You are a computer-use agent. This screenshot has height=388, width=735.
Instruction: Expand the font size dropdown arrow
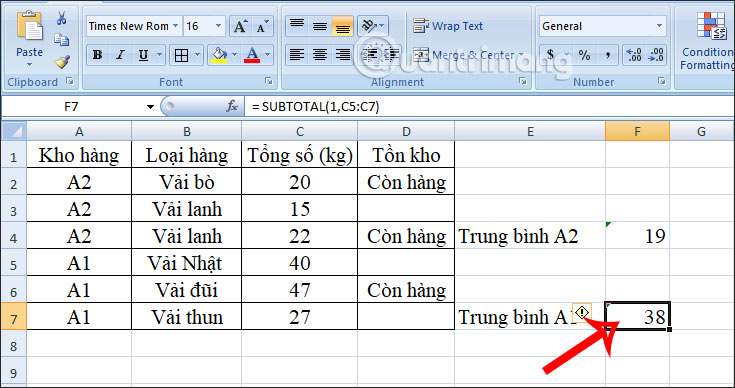[218, 26]
